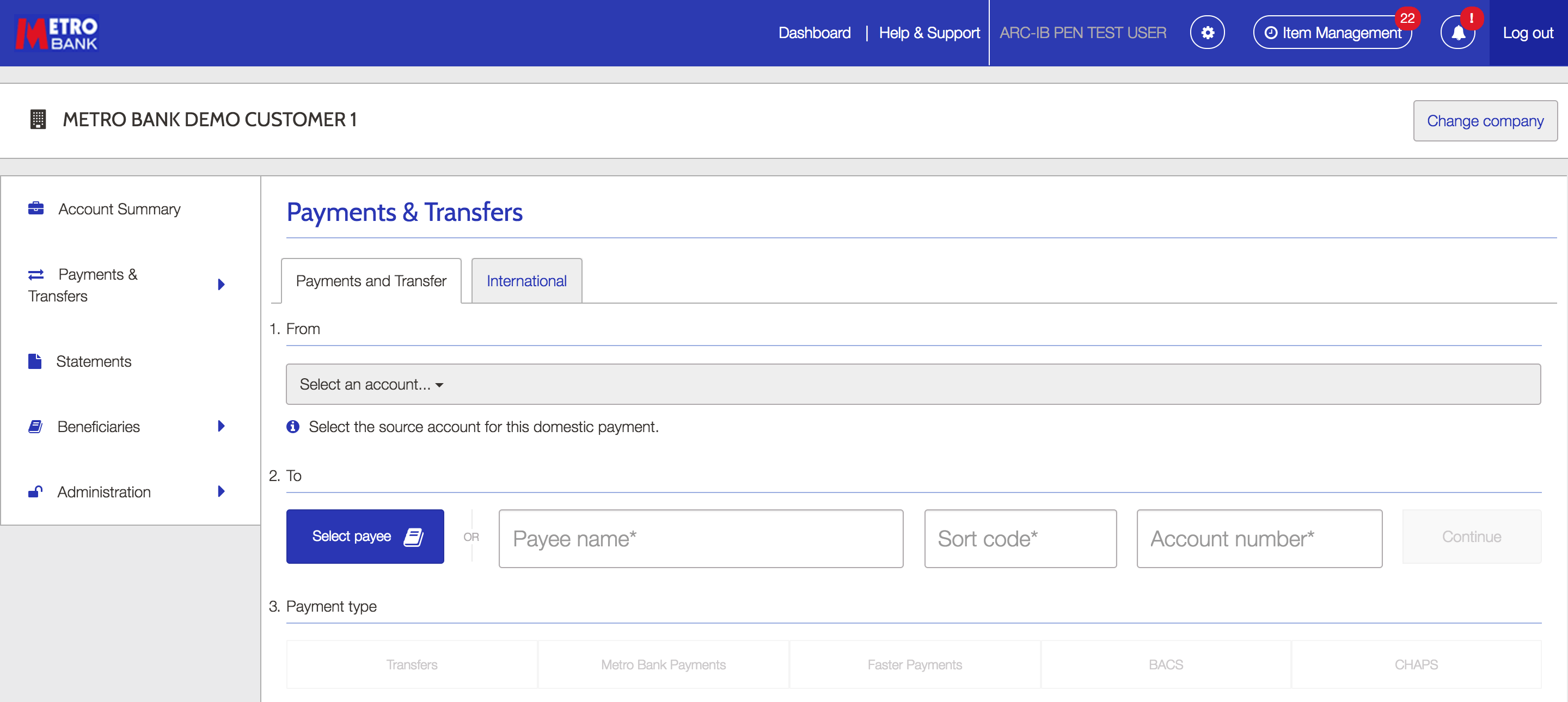
Task: Go to Dashboard
Action: coord(814,33)
